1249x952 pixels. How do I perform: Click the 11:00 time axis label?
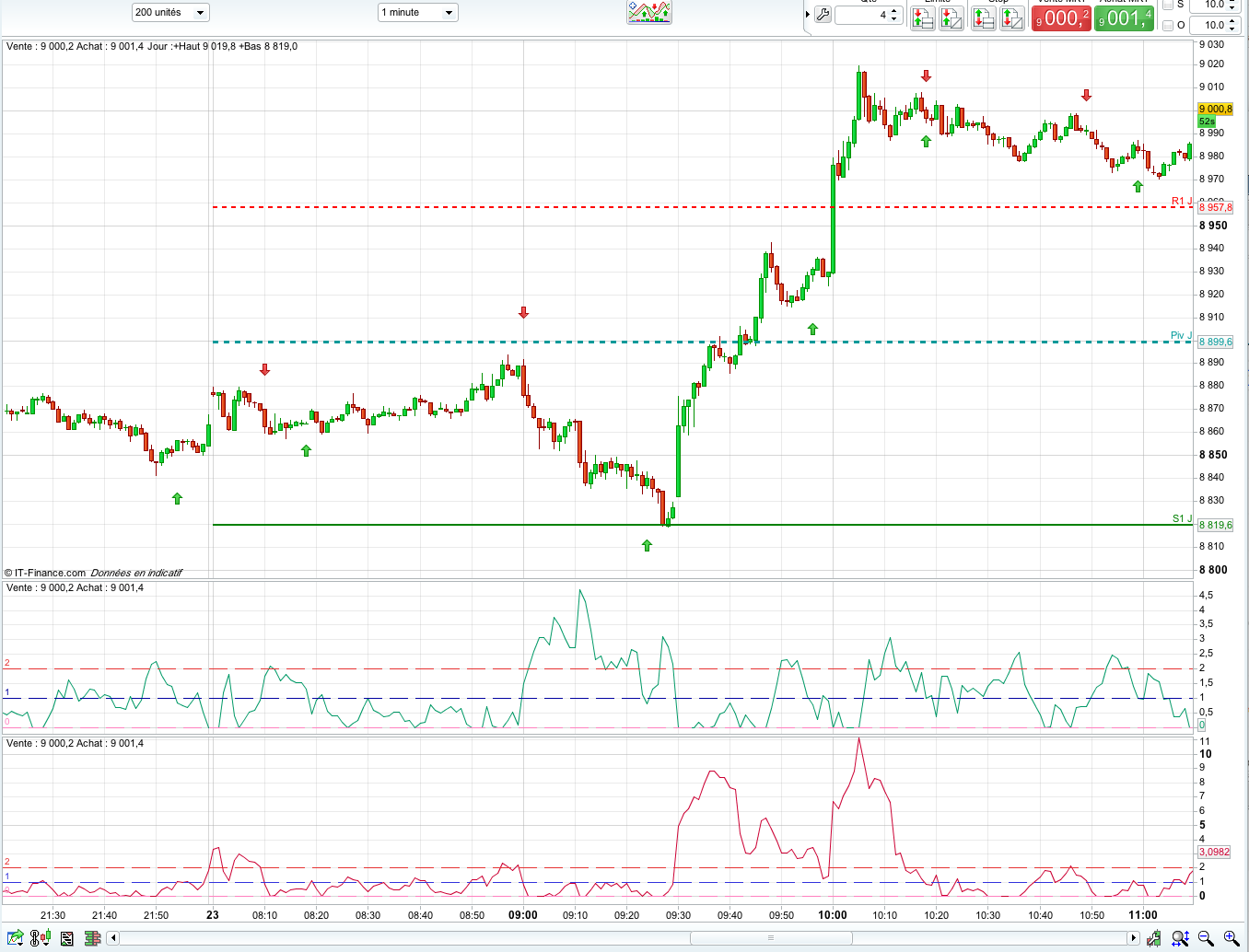coord(1143,915)
